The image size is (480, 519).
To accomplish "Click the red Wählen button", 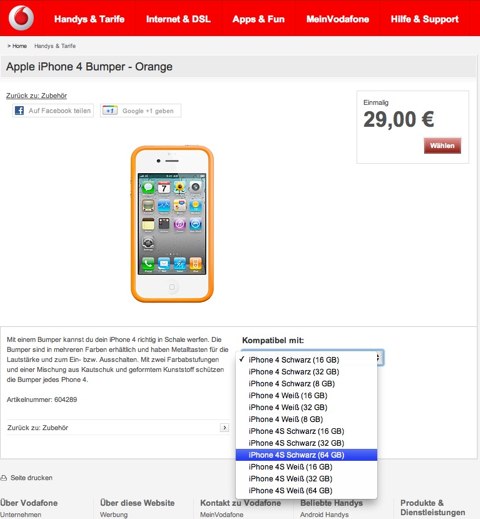I will (442, 146).
